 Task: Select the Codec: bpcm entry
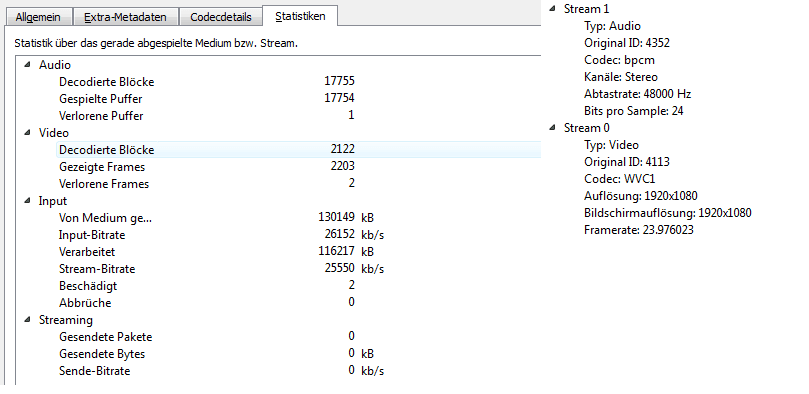(619, 60)
